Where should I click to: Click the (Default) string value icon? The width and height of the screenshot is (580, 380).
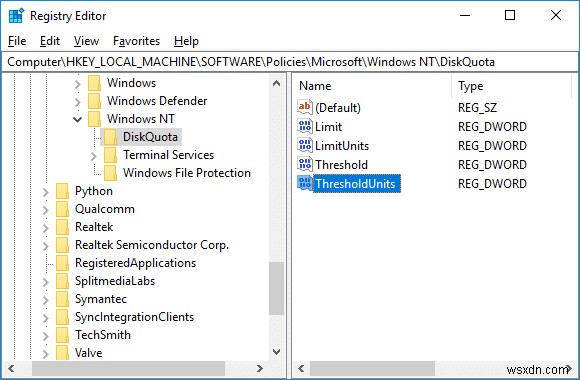(x=305, y=108)
